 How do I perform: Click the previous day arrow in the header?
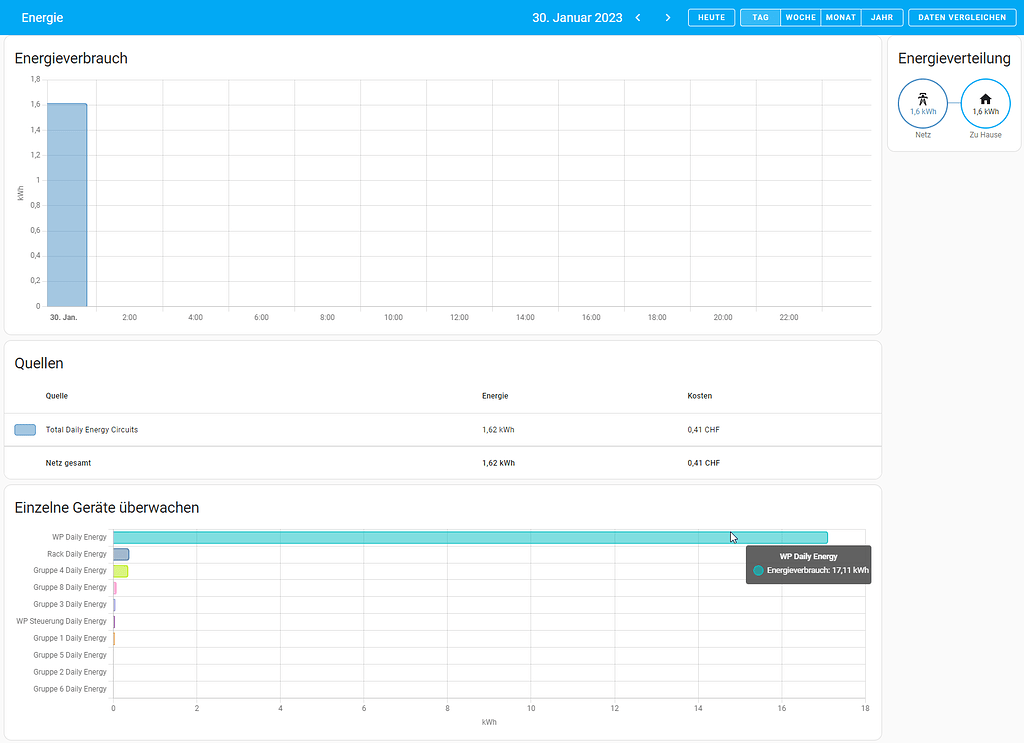click(638, 17)
